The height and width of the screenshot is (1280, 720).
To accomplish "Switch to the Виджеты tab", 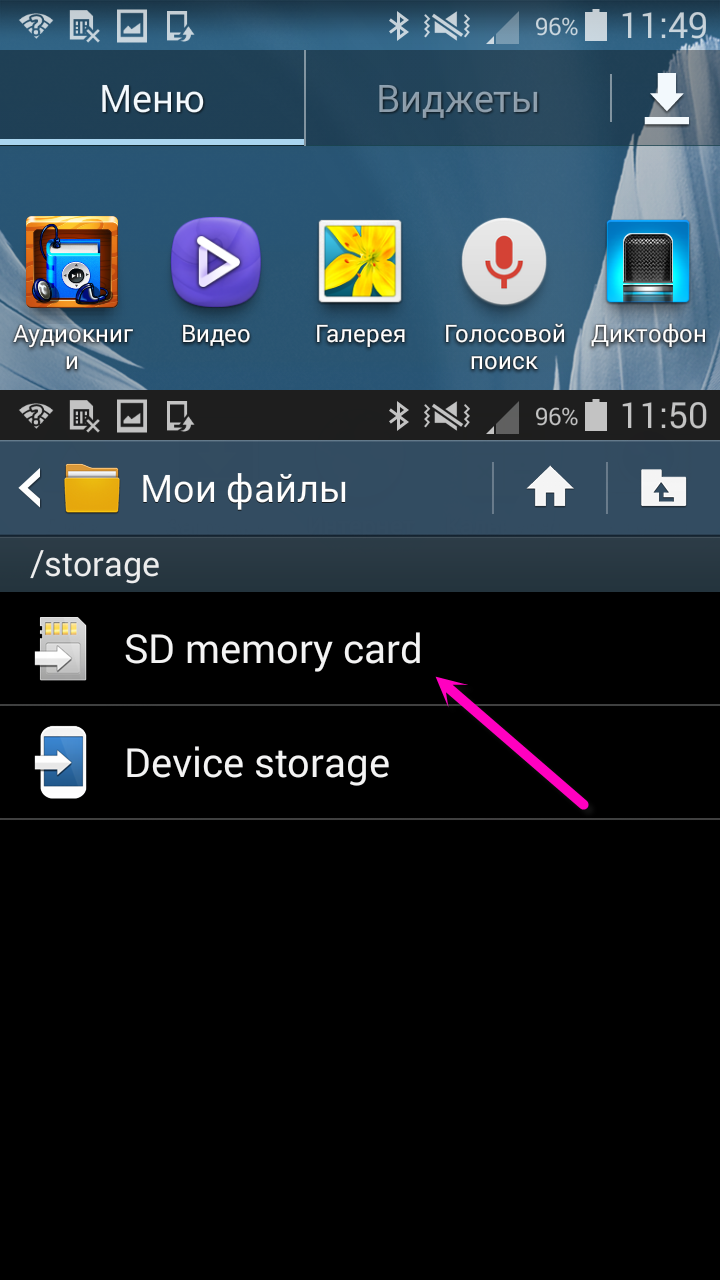I will coord(458,99).
